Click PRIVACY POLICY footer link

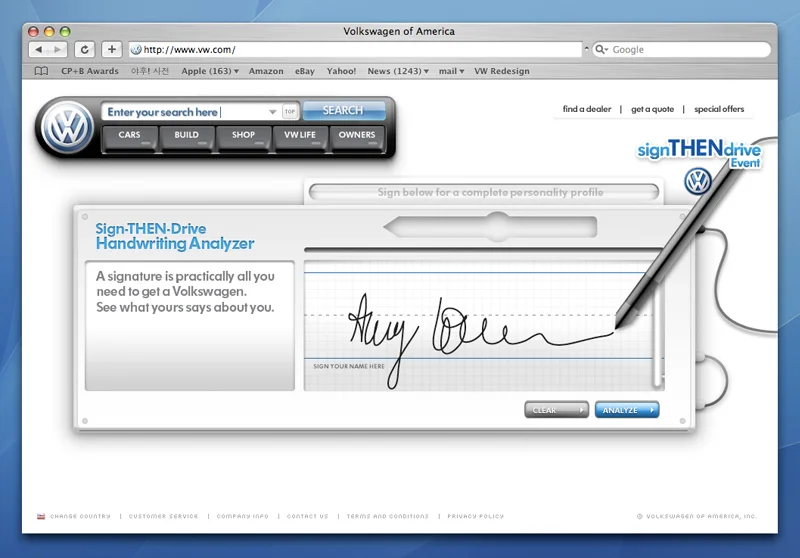[476, 516]
